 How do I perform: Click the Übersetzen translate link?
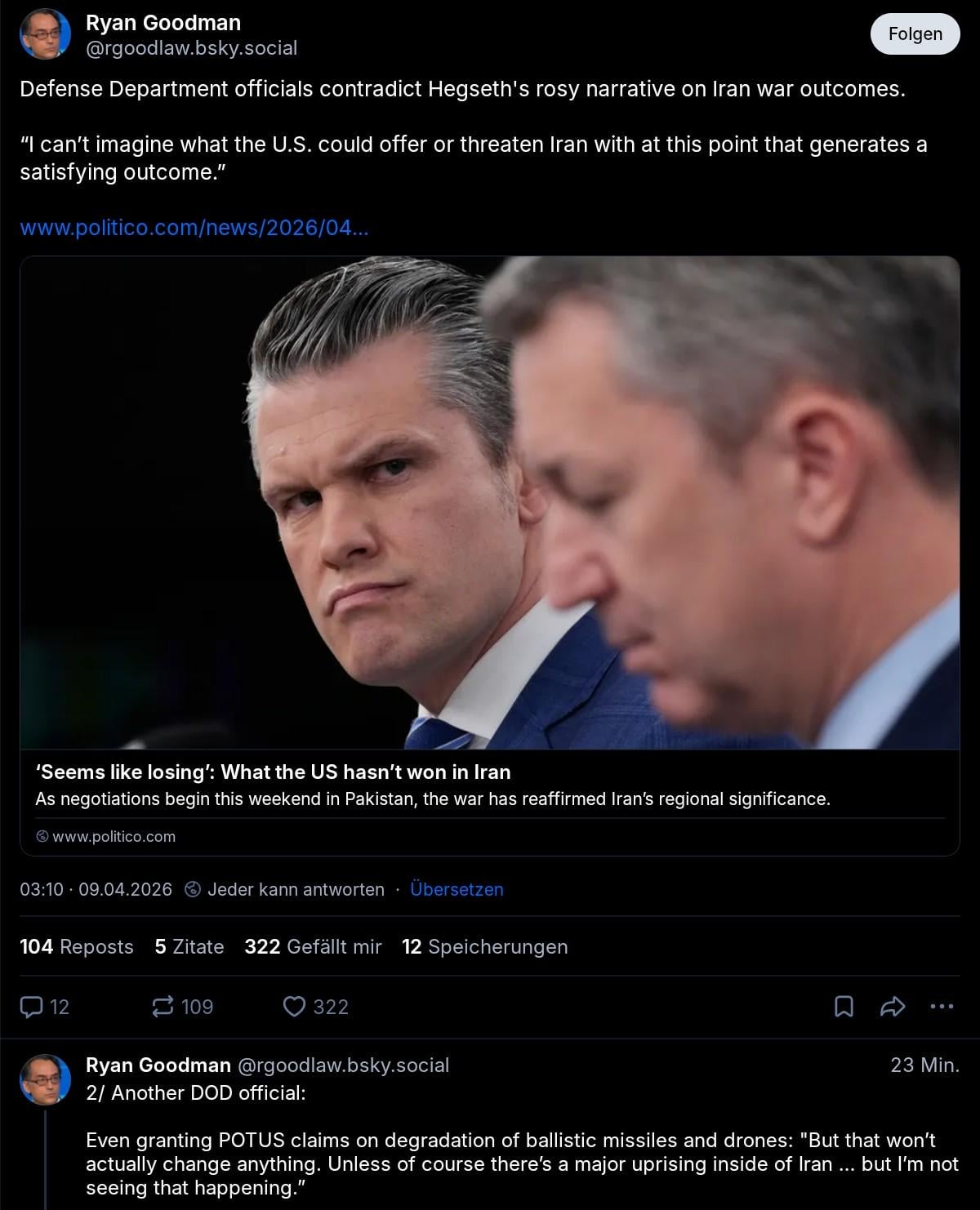457,889
